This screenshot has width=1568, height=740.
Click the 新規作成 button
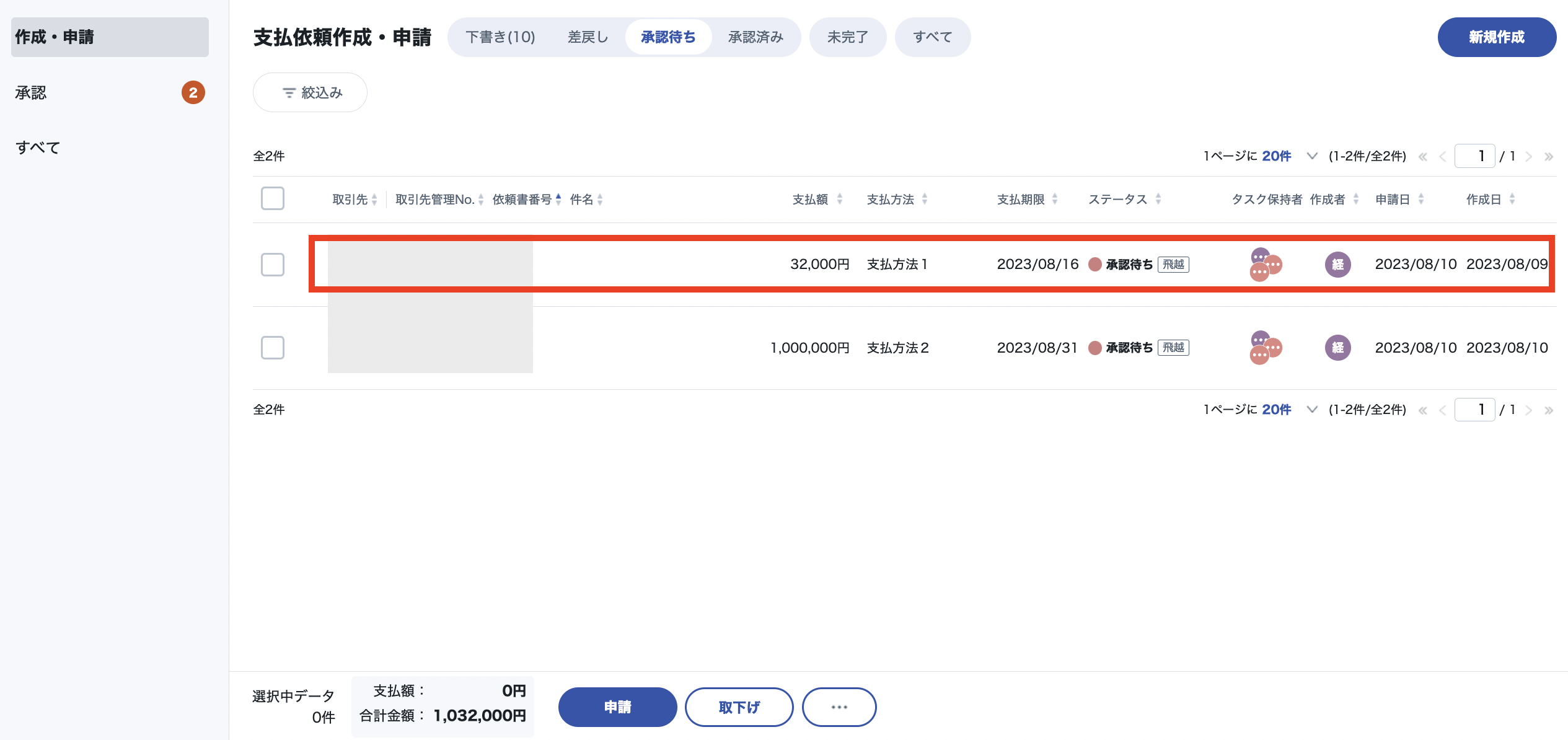click(1497, 37)
